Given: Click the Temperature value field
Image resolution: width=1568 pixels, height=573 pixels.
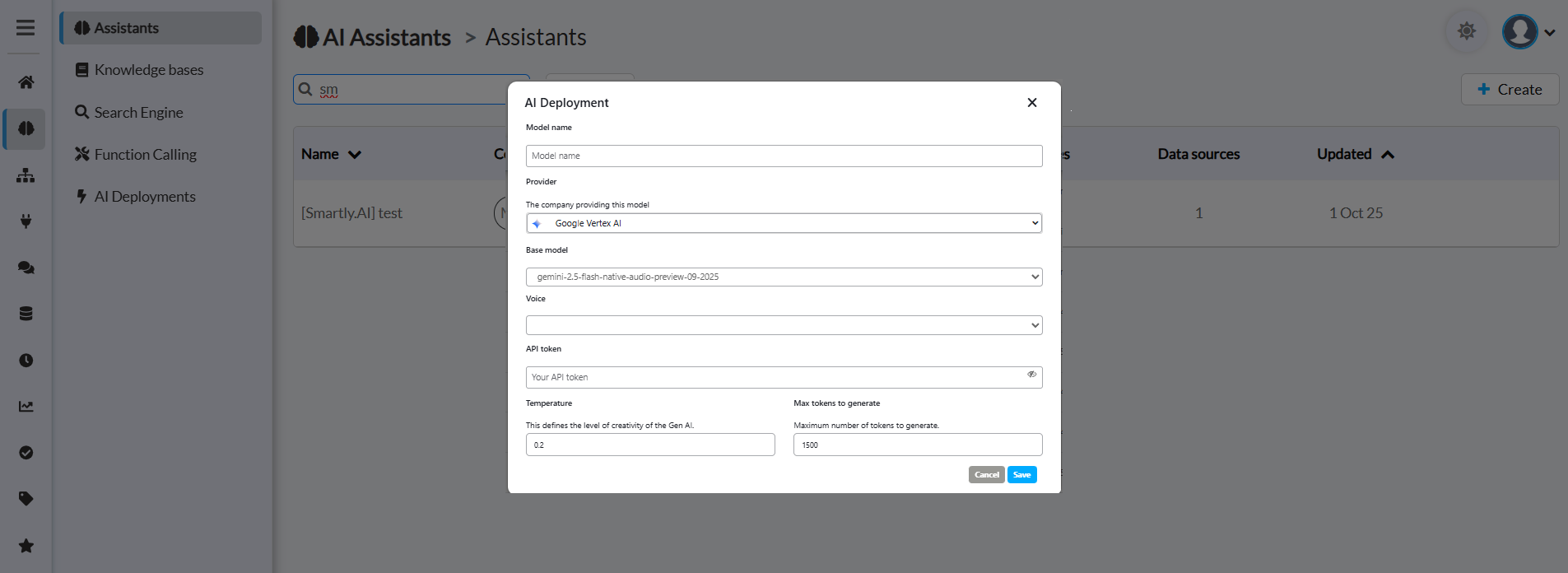Looking at the screenshot, I should [650, 445].
